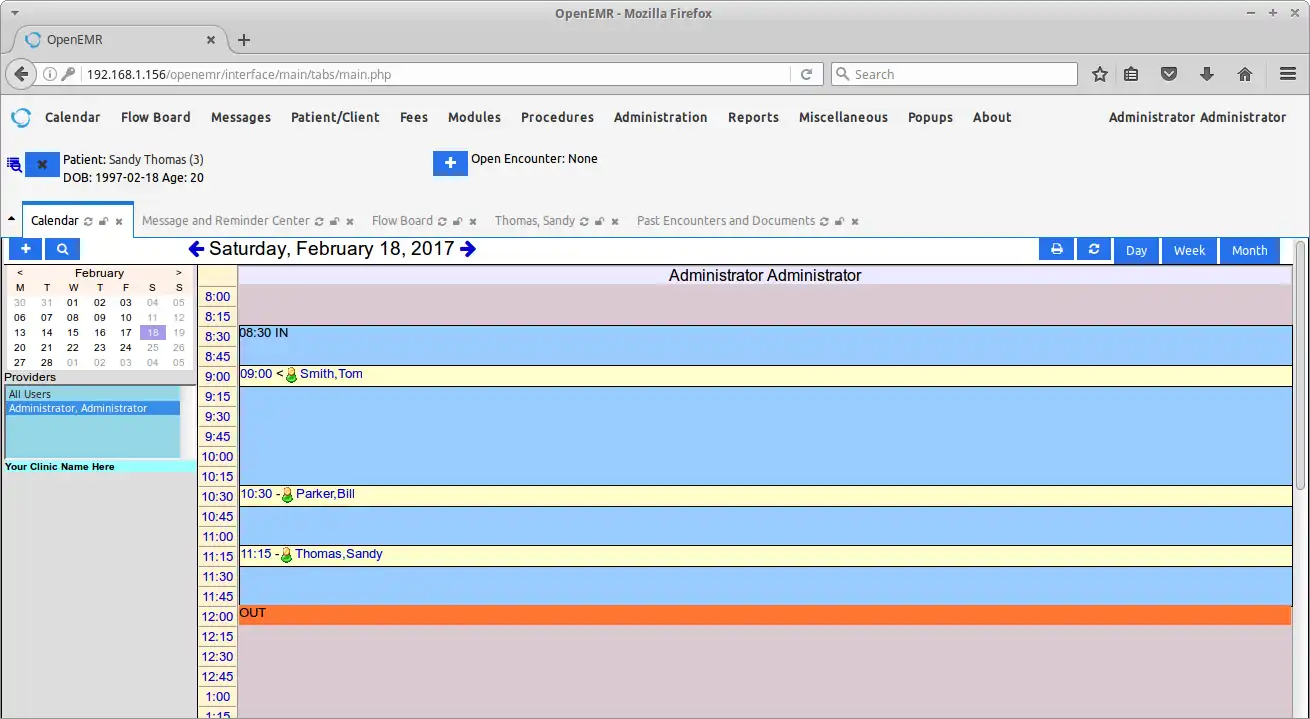Create an encounter via the Open Encounter plus icon
This screenshot has height=719, width=1310.
coord(450,163)
